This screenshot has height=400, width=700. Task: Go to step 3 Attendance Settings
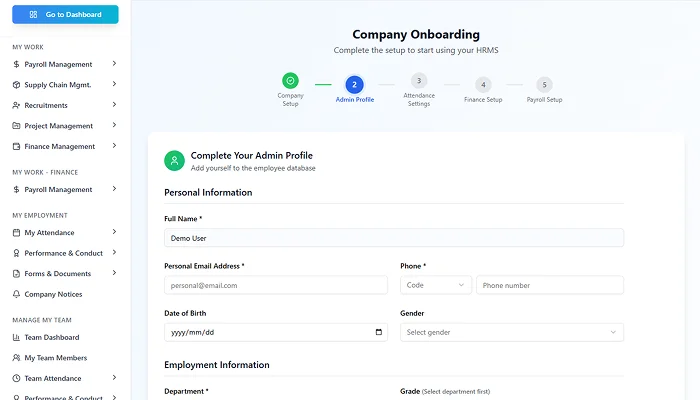pos(419,81)
